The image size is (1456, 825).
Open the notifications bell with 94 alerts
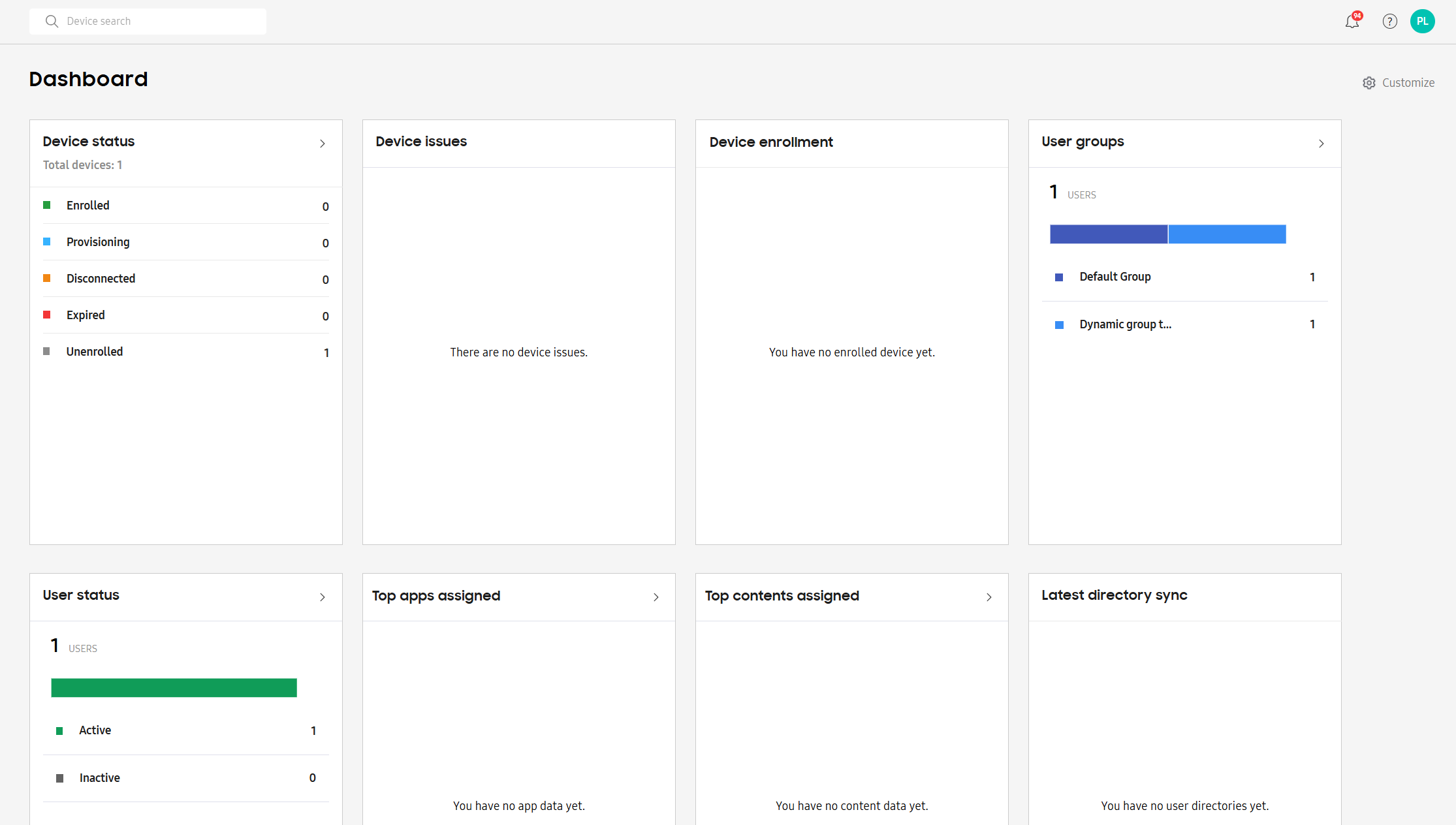click(x=1352, y=22)
